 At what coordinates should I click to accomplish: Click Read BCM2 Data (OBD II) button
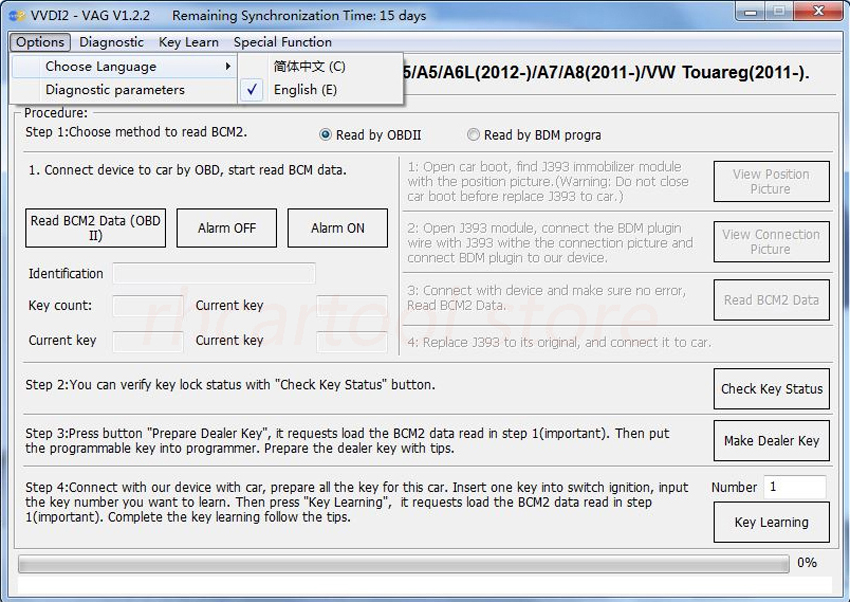click(x=95, y=228)
